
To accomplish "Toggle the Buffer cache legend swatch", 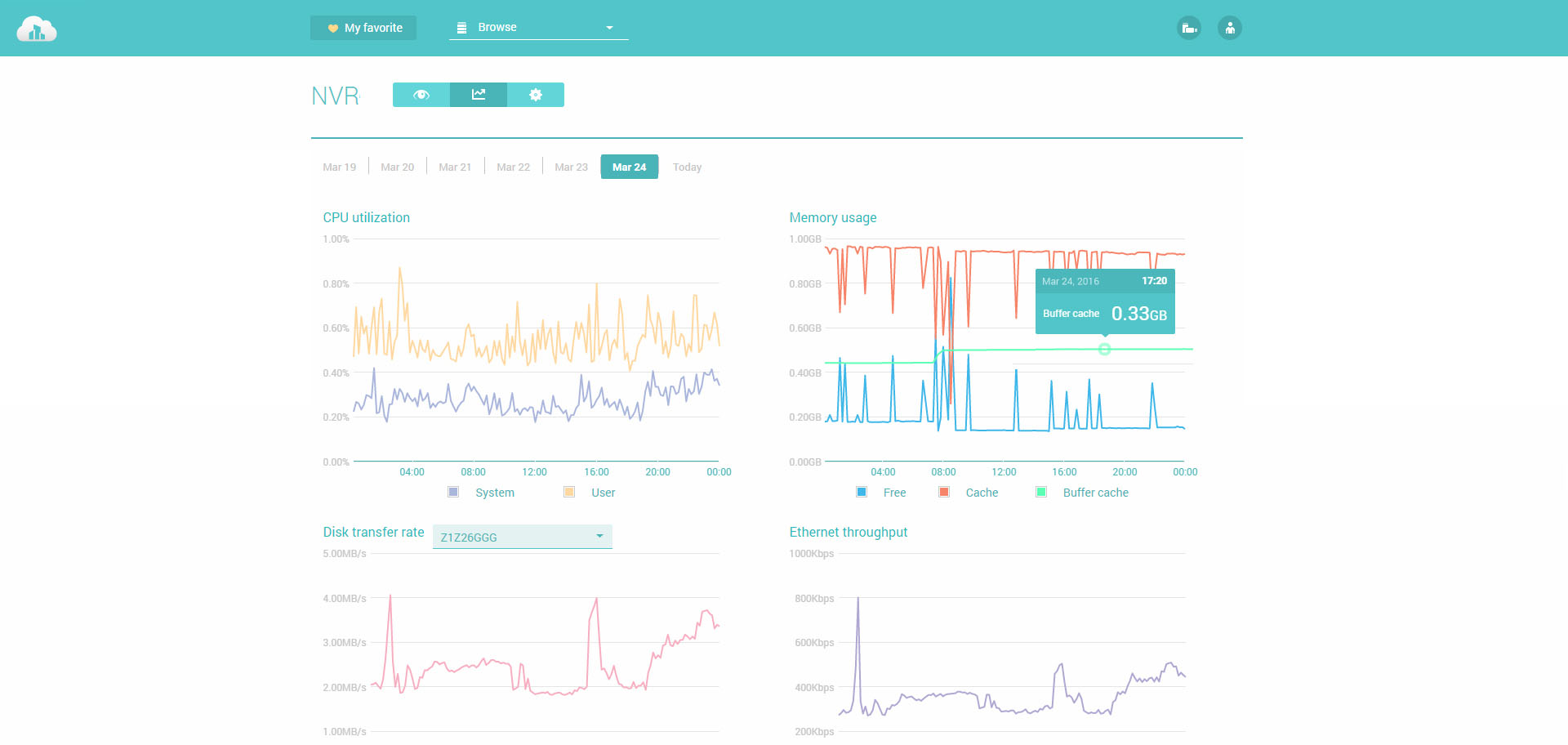I will pos(1041,492).
